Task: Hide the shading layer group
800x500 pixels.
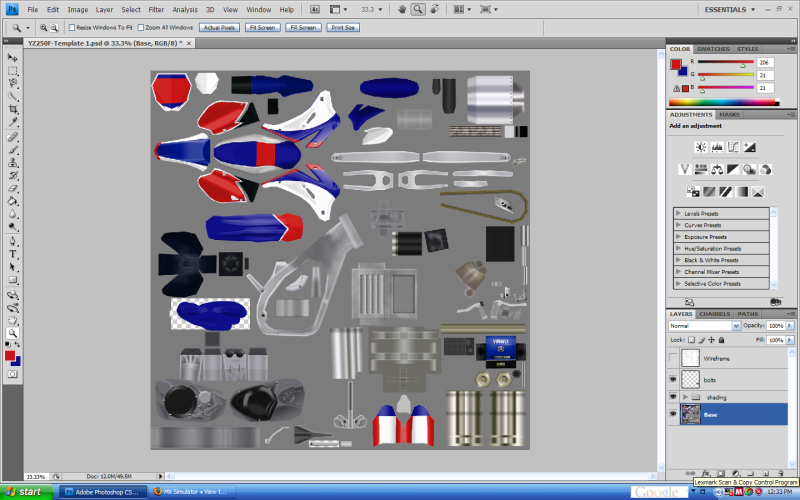Action: point(673,397)
